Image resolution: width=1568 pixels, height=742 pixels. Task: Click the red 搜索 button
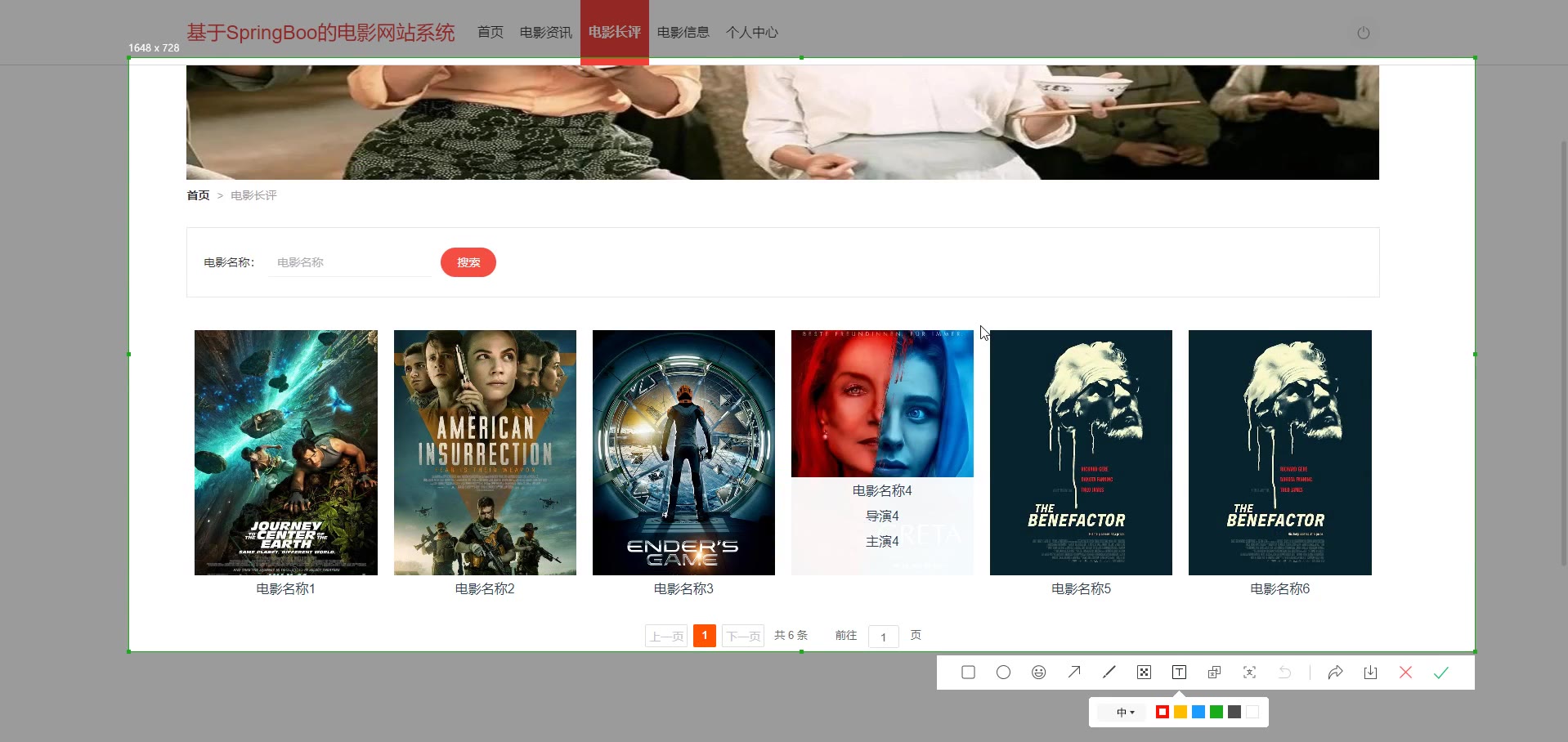468,262
